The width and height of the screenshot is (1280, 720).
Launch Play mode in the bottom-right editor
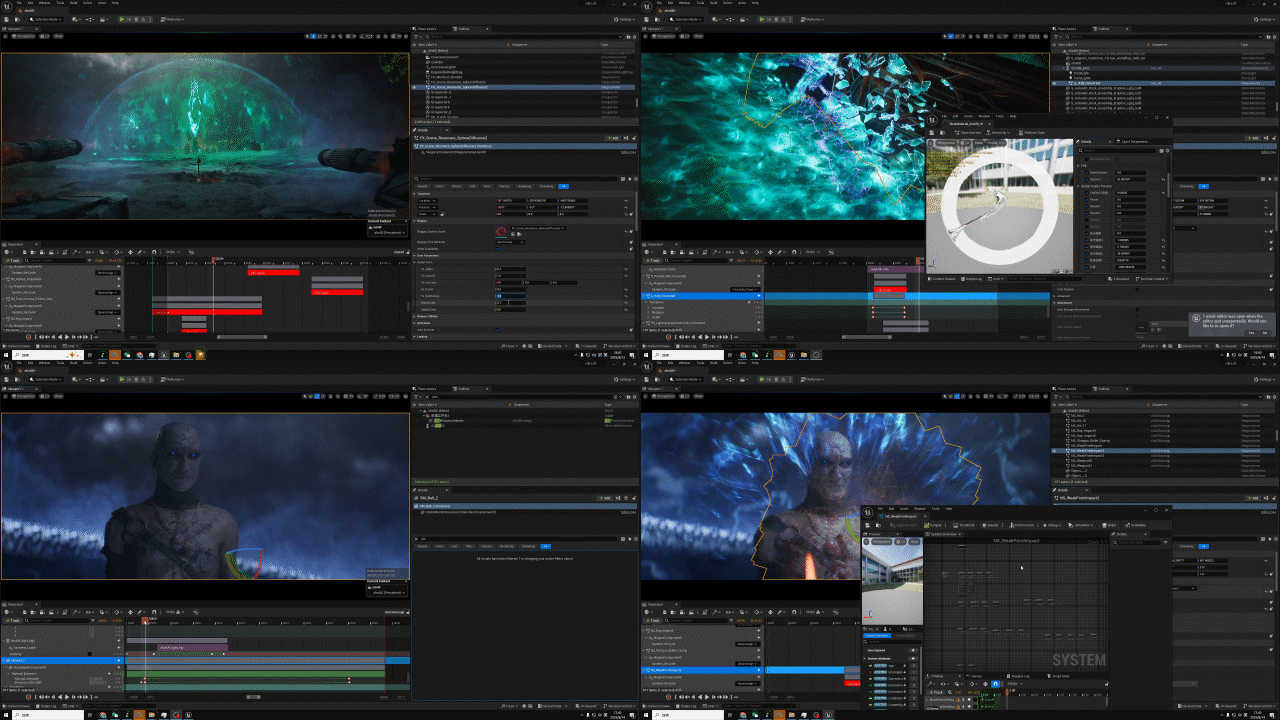tap(762, 379)
